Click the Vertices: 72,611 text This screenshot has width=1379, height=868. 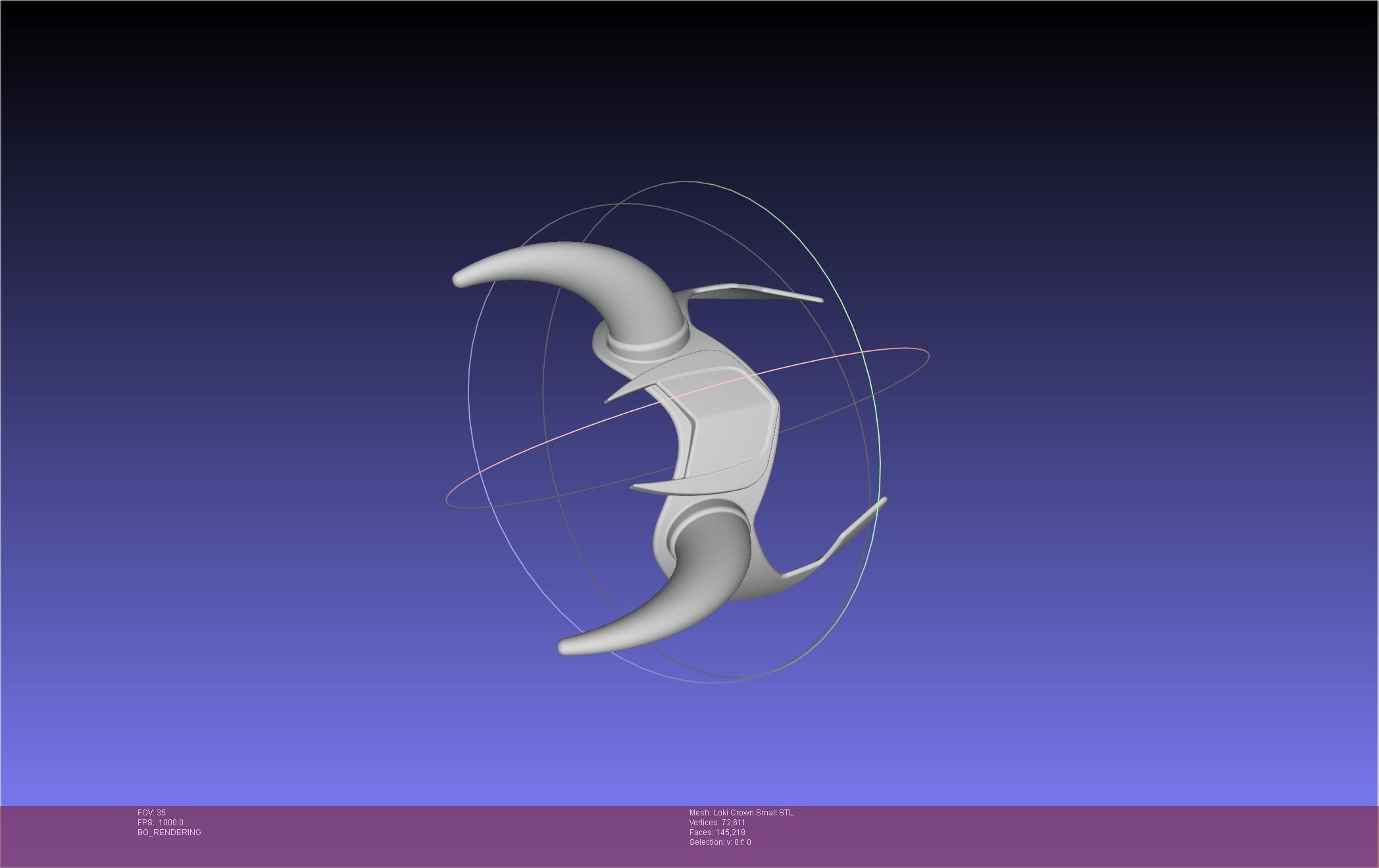click(717, 823)
